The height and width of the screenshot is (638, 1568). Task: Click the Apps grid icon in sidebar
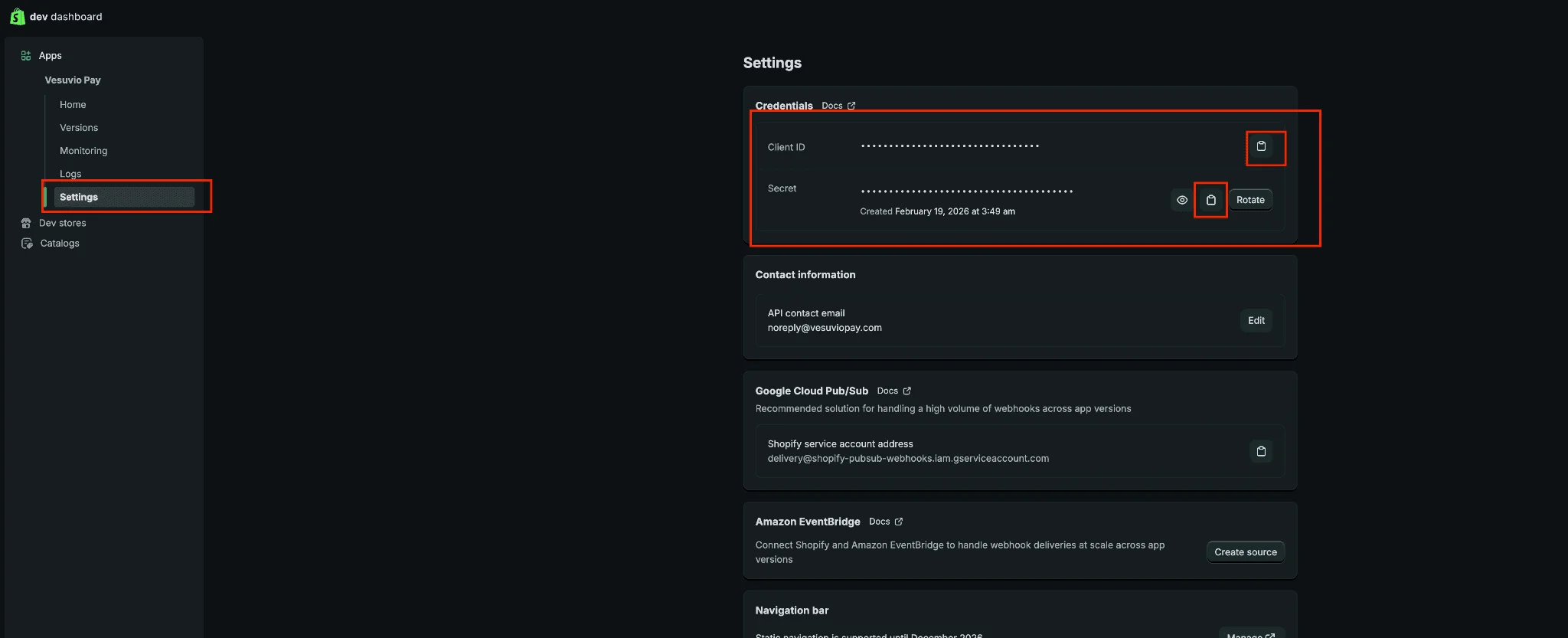pyautogui.click(x=26, y=56)
